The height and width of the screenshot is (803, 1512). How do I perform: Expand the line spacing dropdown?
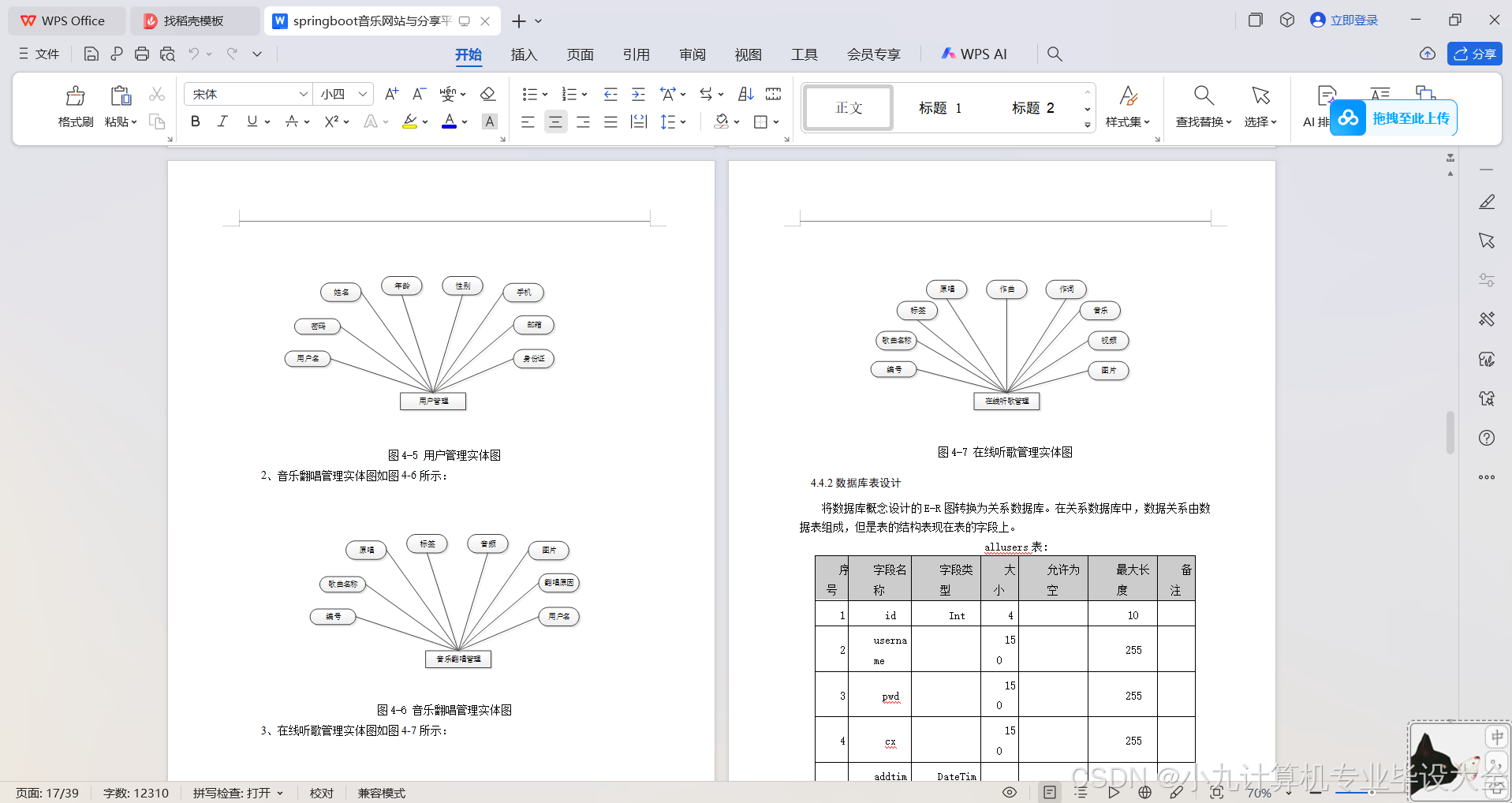pyautogui.click(x=683, y=121)
